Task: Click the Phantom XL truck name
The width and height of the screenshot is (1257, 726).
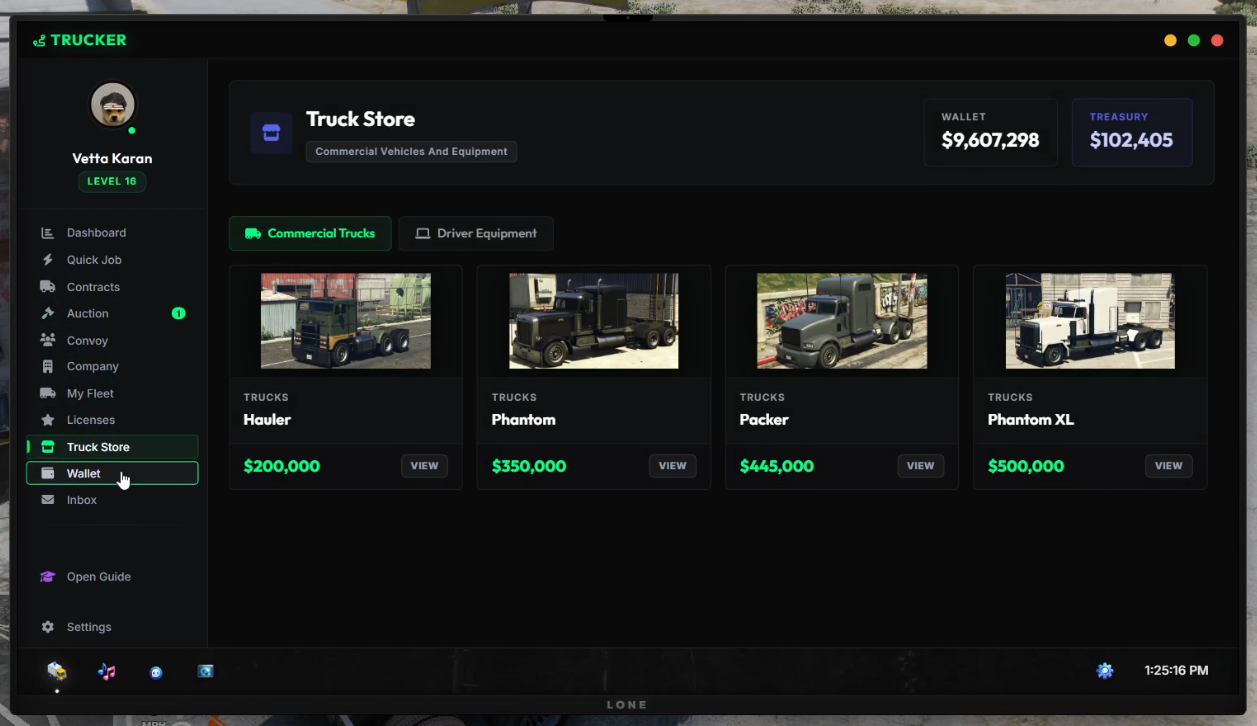Action: (1031, 420)
